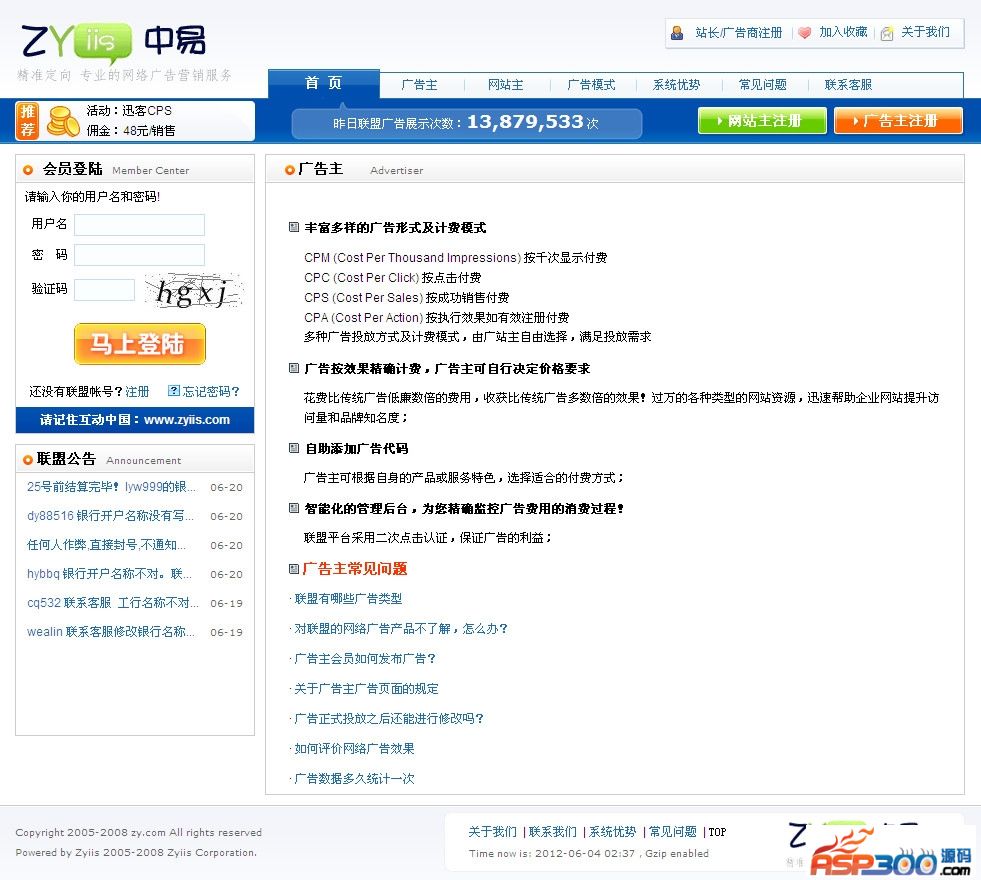Open FAQ 广告正式投放之后还能进行修改吗?

(389, 719)
